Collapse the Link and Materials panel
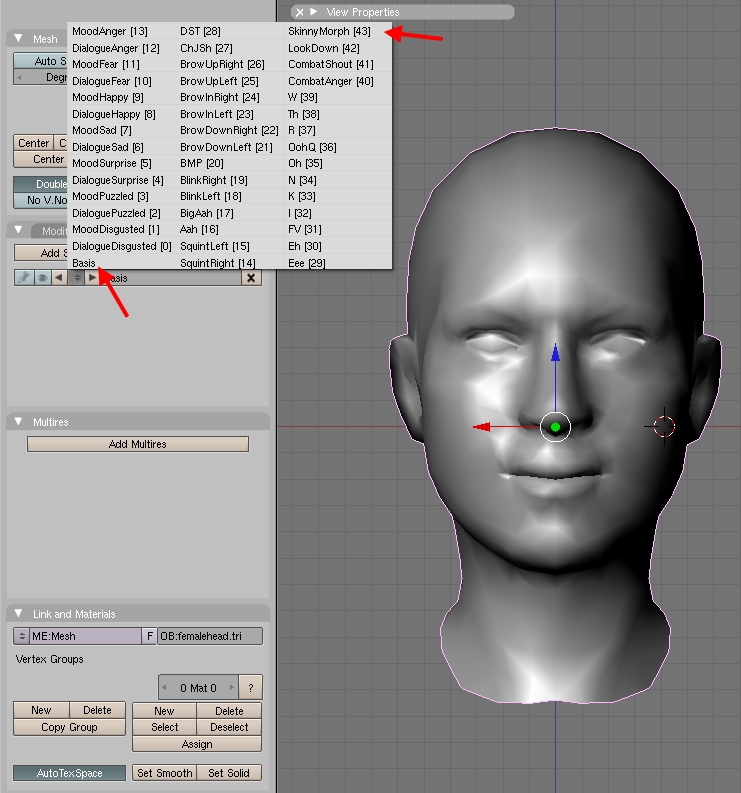Image resolution: width=741 pixels, height=793 pixels. tap(18, 614)
